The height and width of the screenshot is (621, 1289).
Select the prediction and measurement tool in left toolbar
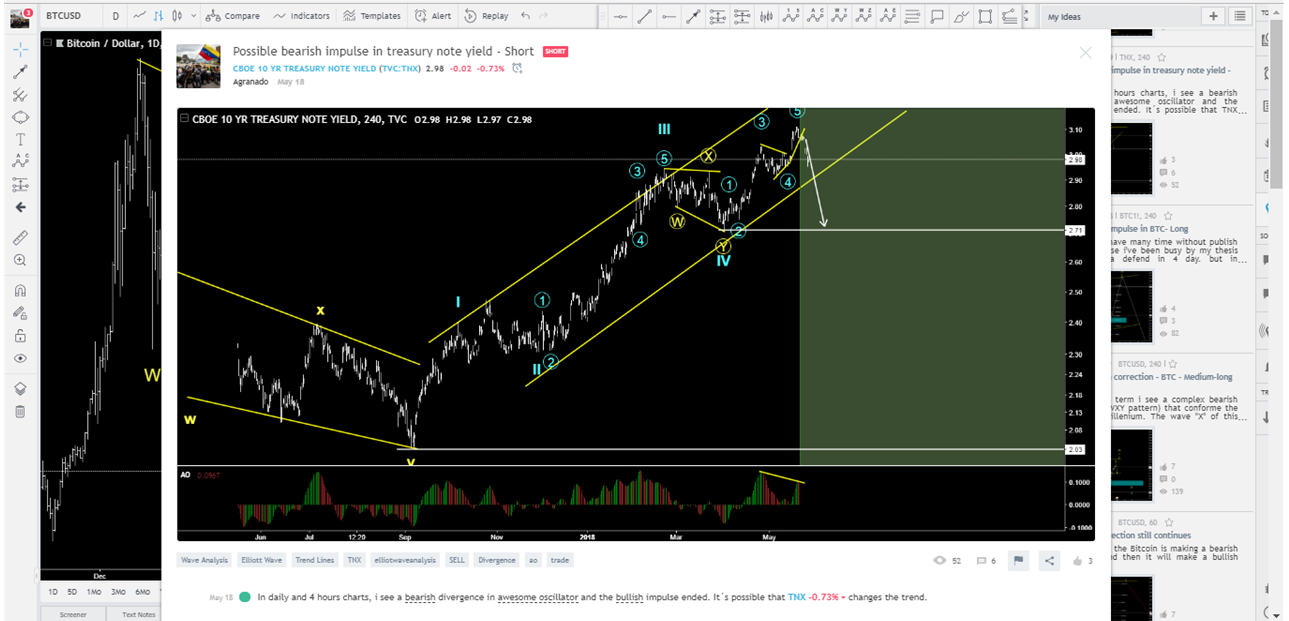[x=20, y=184]
